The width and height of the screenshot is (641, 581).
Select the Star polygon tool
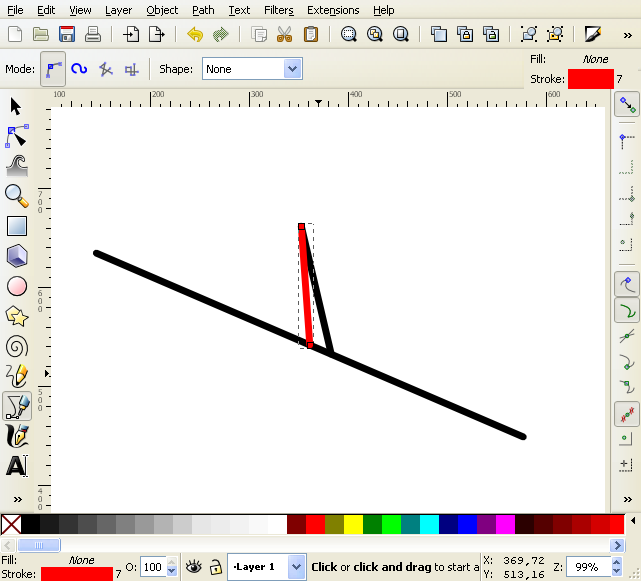pos(17,316)
